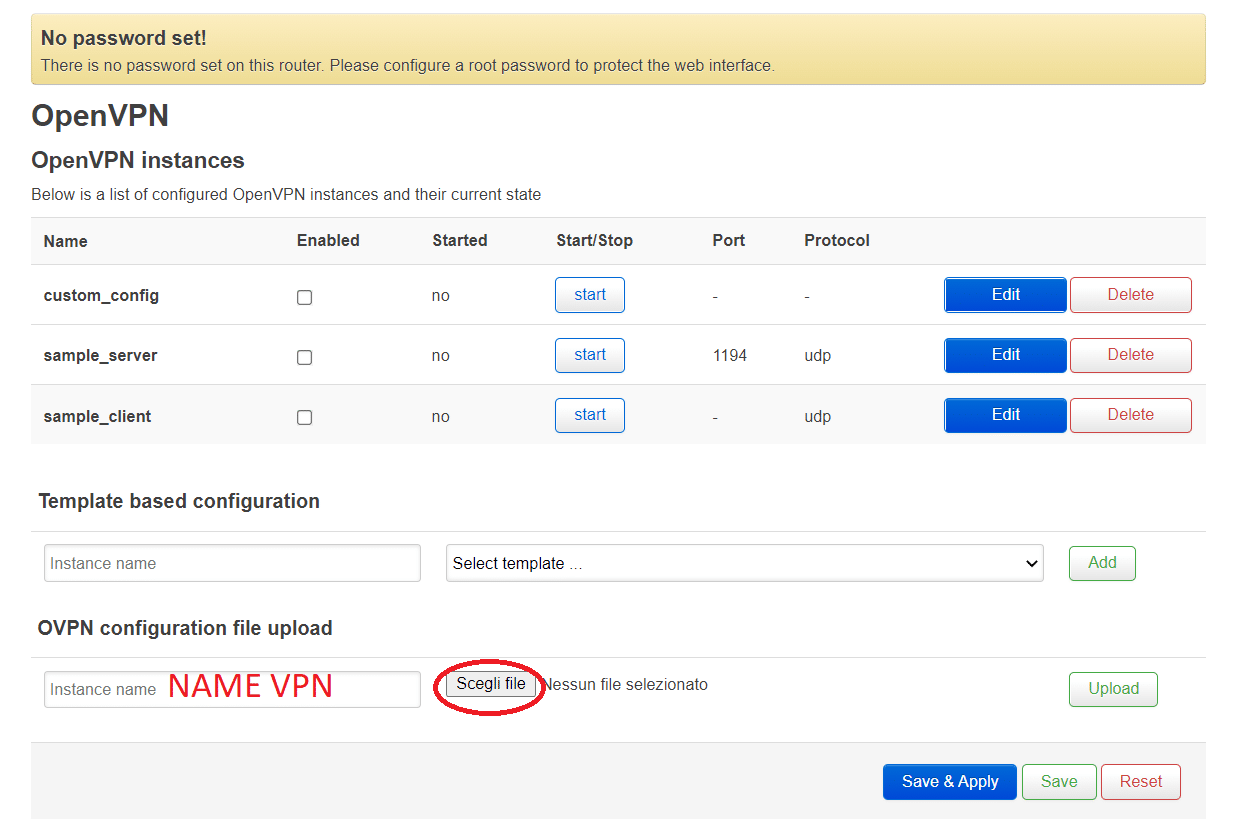1241x819 pixels.
Task: Enable the custom_config instance checkbox
Action: coord(305,297)
